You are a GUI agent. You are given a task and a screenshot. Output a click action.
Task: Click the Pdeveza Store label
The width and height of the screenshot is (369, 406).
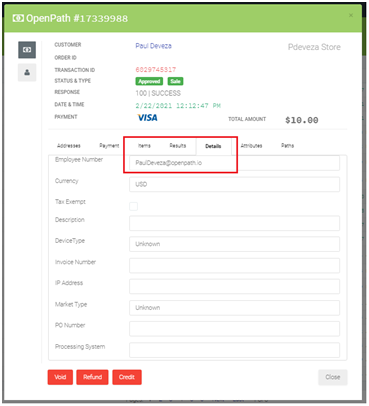pos(314,47)
